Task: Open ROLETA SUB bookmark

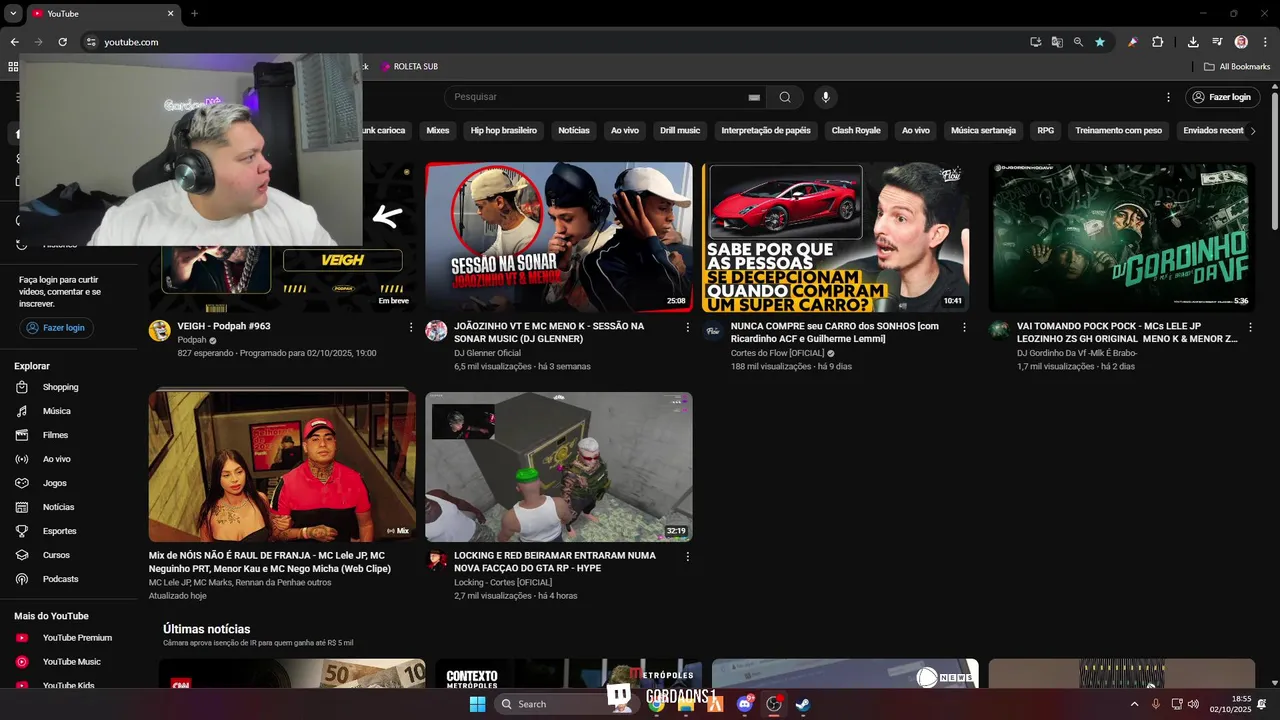Action: pyautogui.click(x=409, y=67)
